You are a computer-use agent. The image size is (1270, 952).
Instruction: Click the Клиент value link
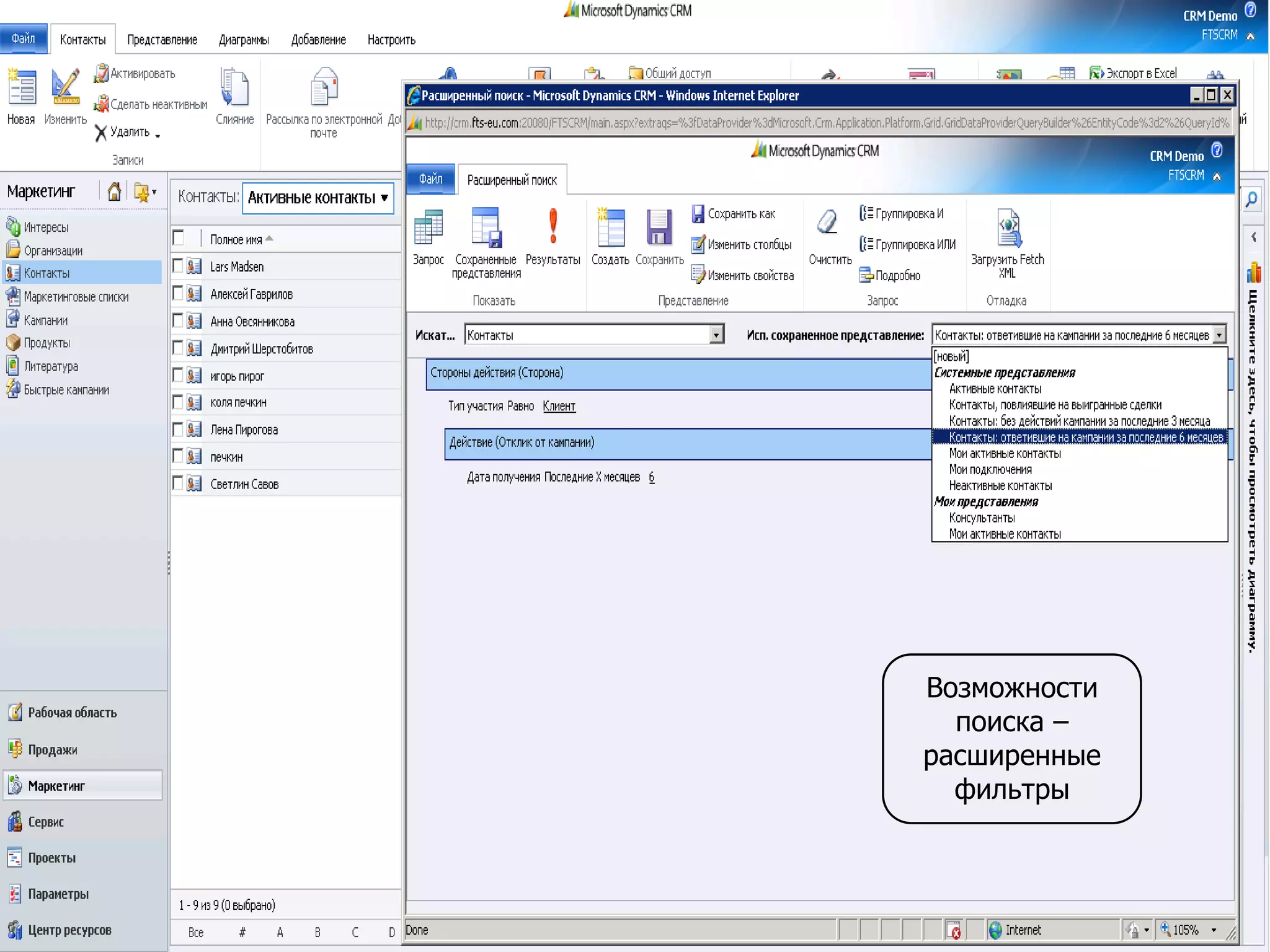(x=559, y=407)
